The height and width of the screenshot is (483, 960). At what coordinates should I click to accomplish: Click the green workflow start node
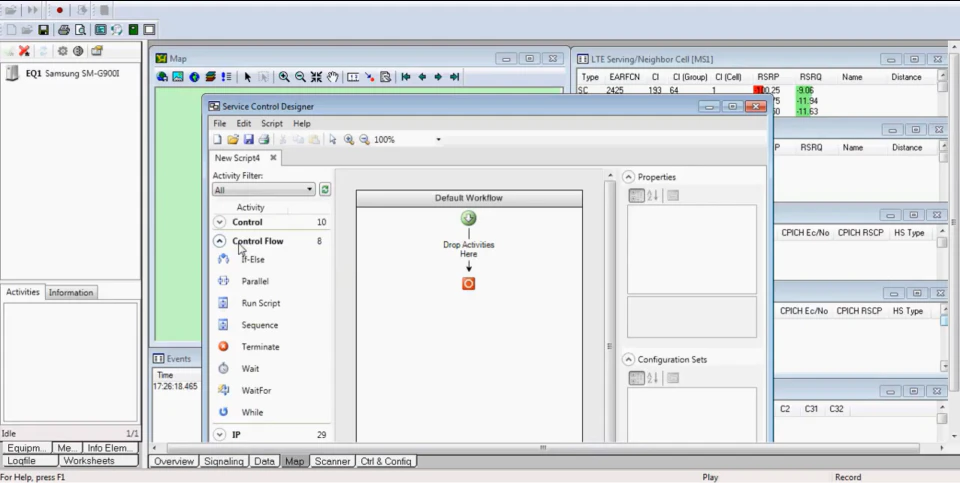(x=468, y=219)
